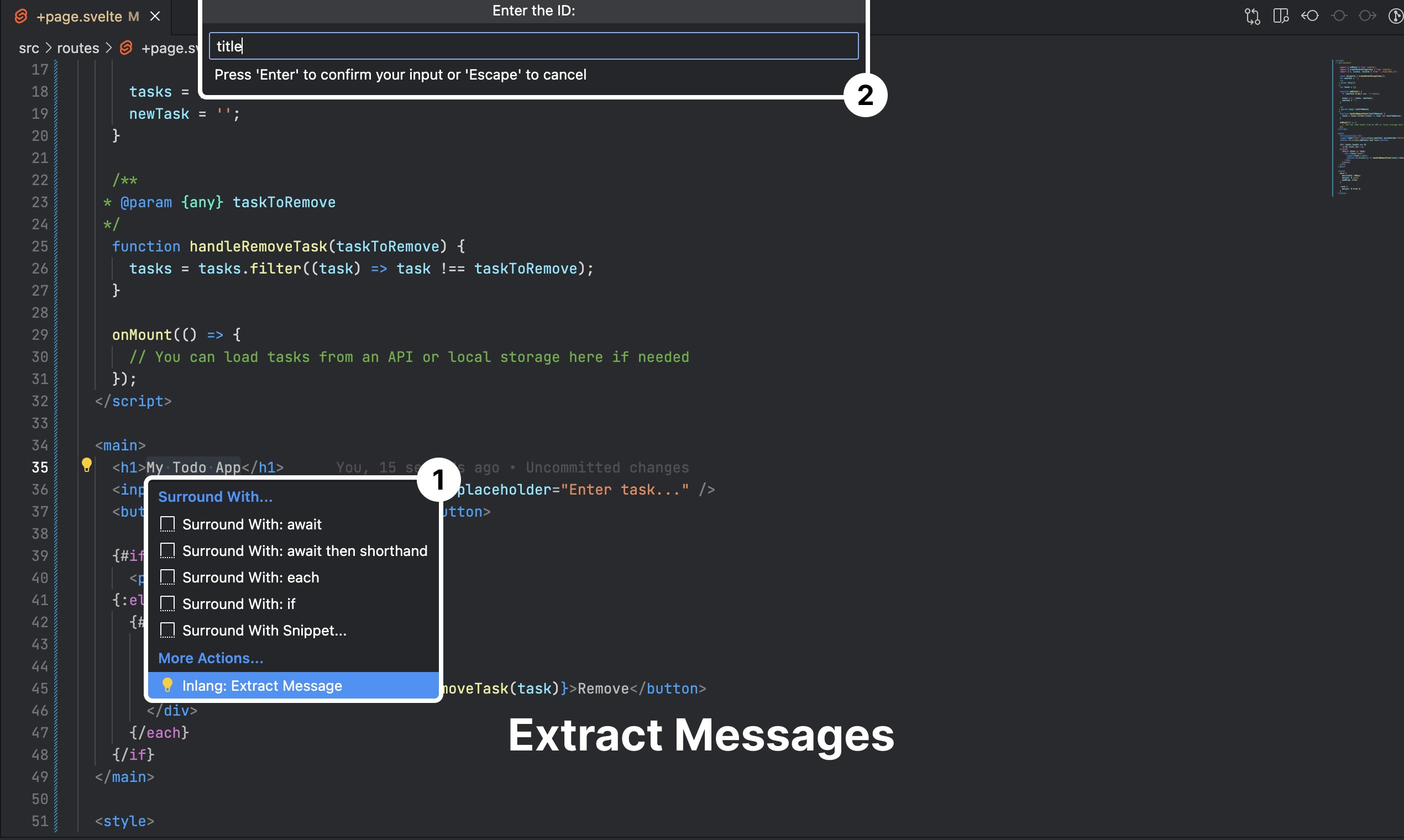1404x840 pixels.
Task: Click the code minimap overview
Action: pos(1367,127)
